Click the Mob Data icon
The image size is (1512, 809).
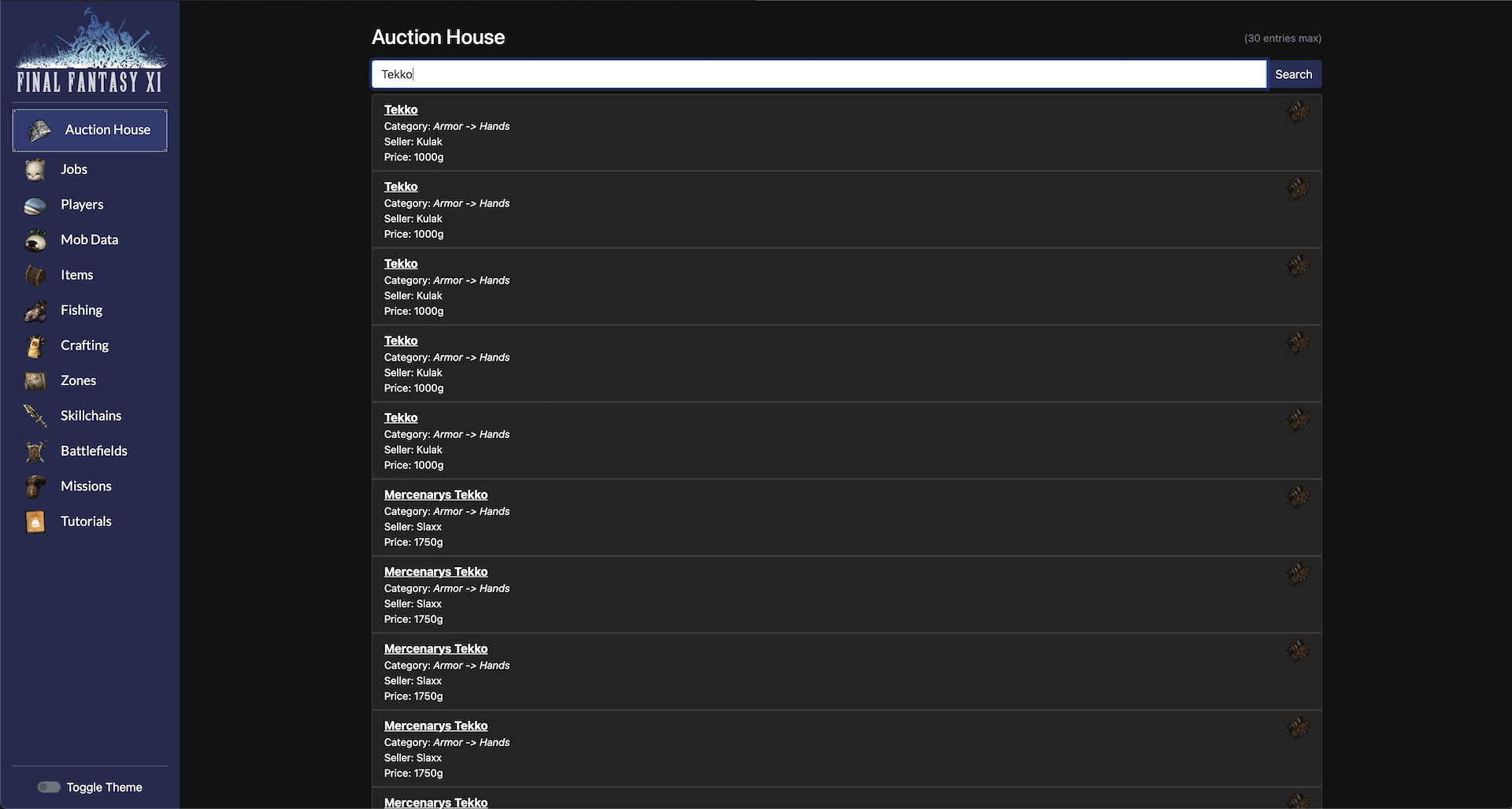click(x=35, y=240)
